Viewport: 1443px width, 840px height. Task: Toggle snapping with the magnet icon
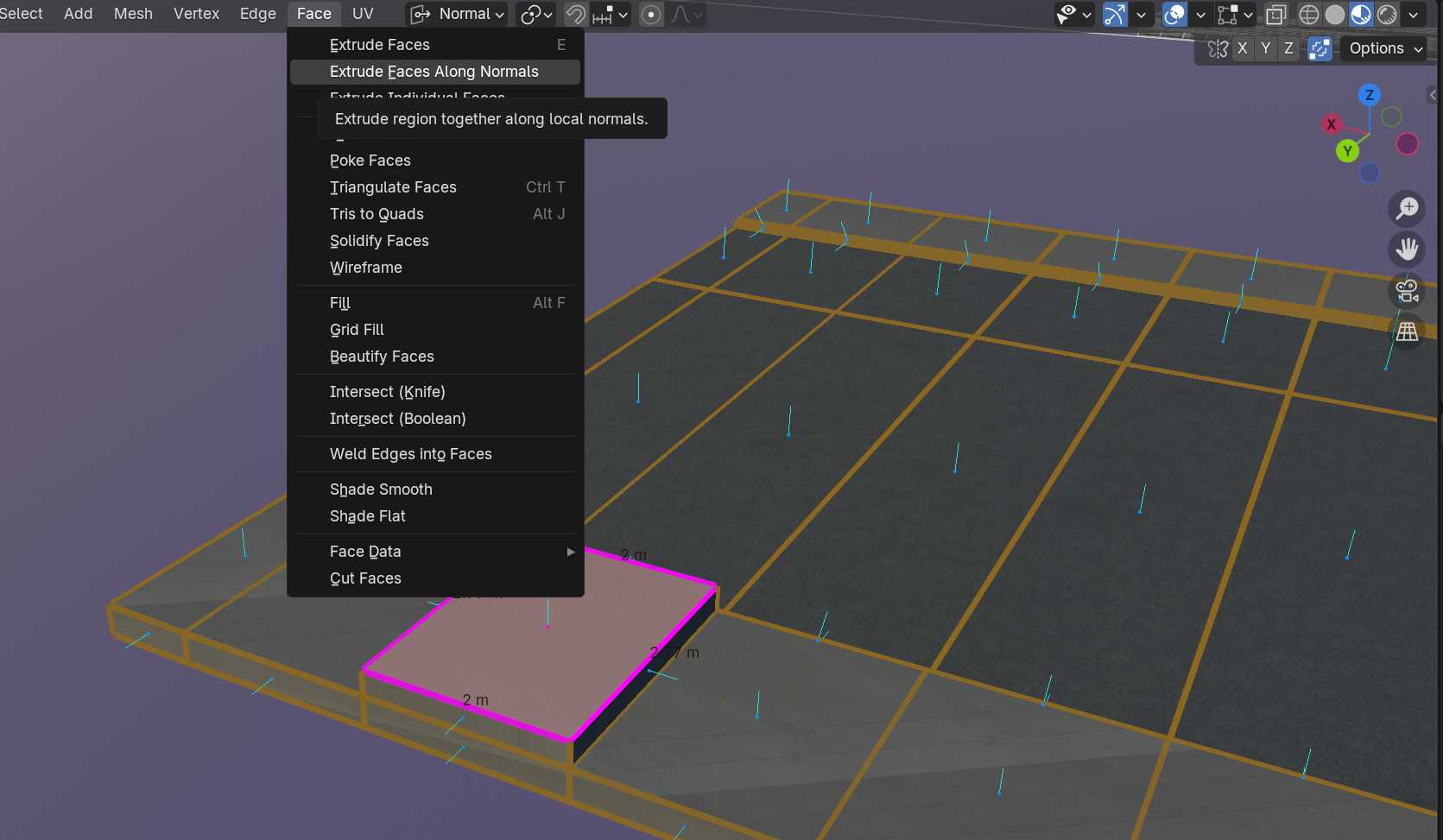(576, 14)
